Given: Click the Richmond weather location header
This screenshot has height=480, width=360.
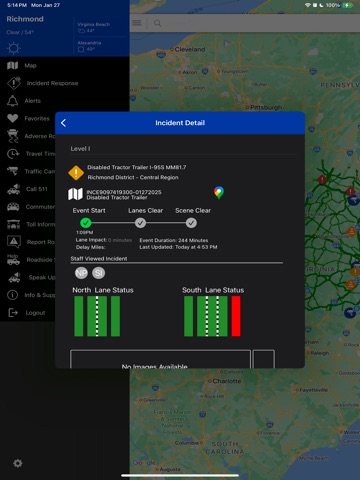Looking at the screenshot, I should pos(25,19).
